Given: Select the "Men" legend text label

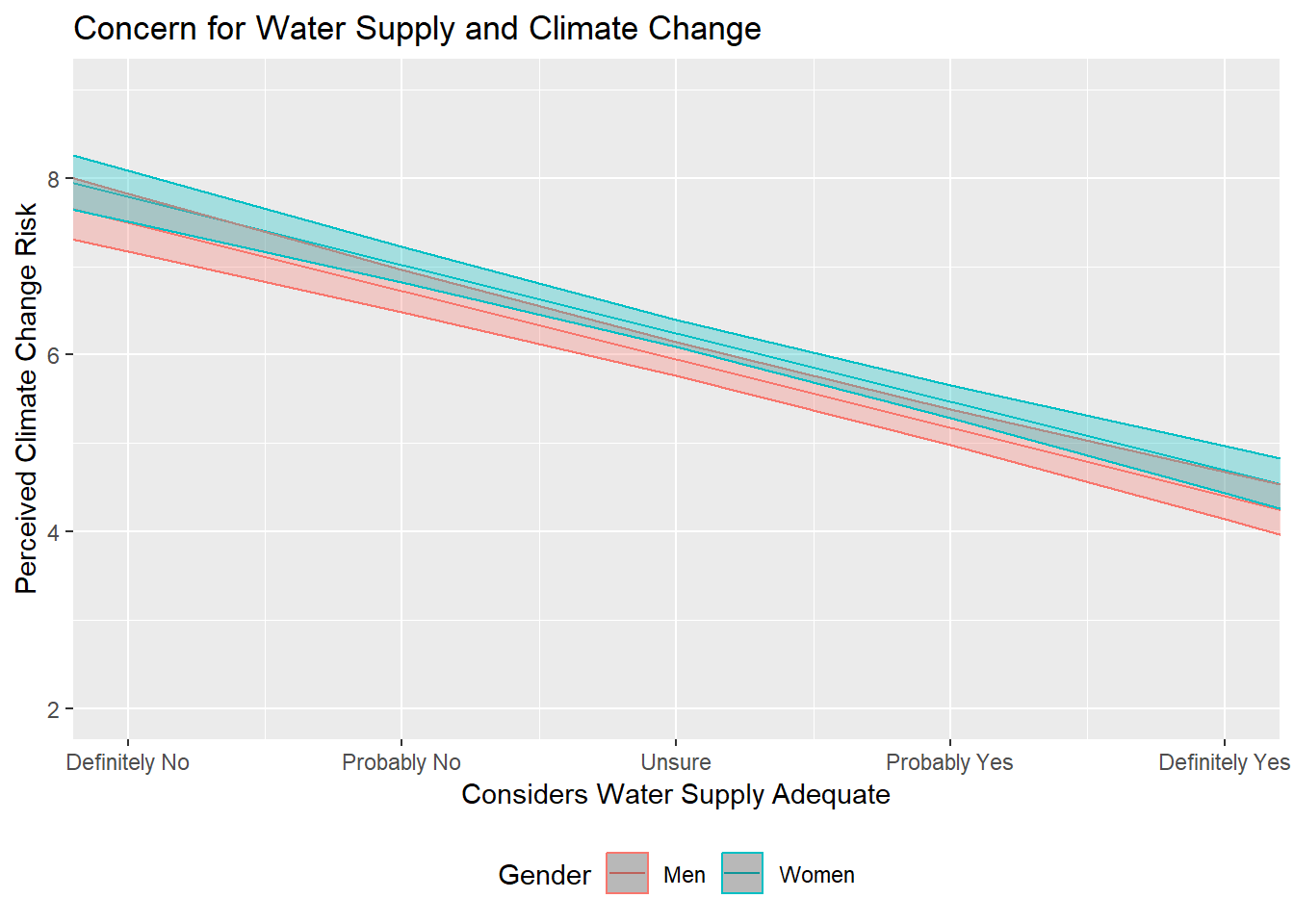Looking at the screenshot, I should (x=685, y=875).
